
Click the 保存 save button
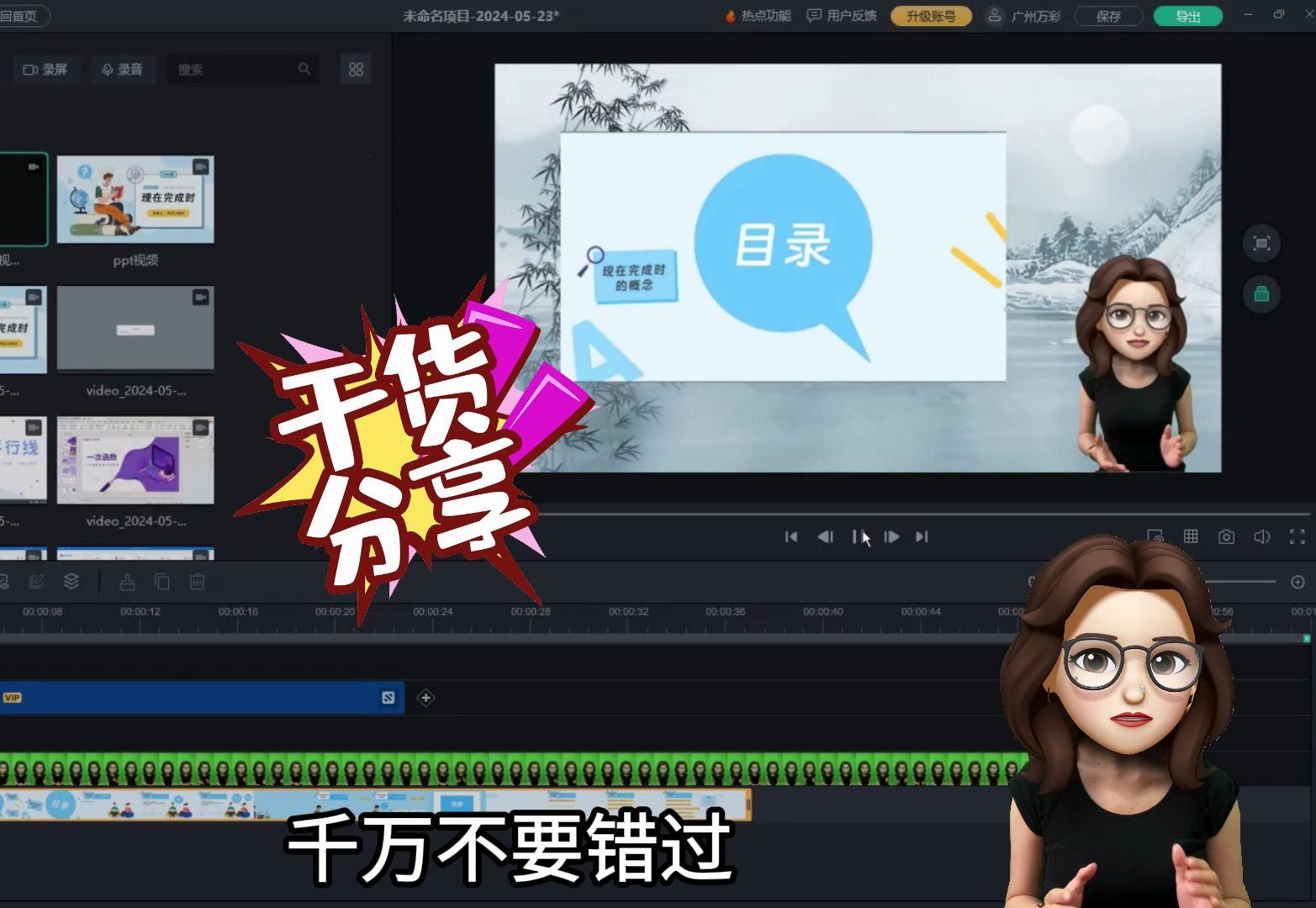click(1108, 16)
